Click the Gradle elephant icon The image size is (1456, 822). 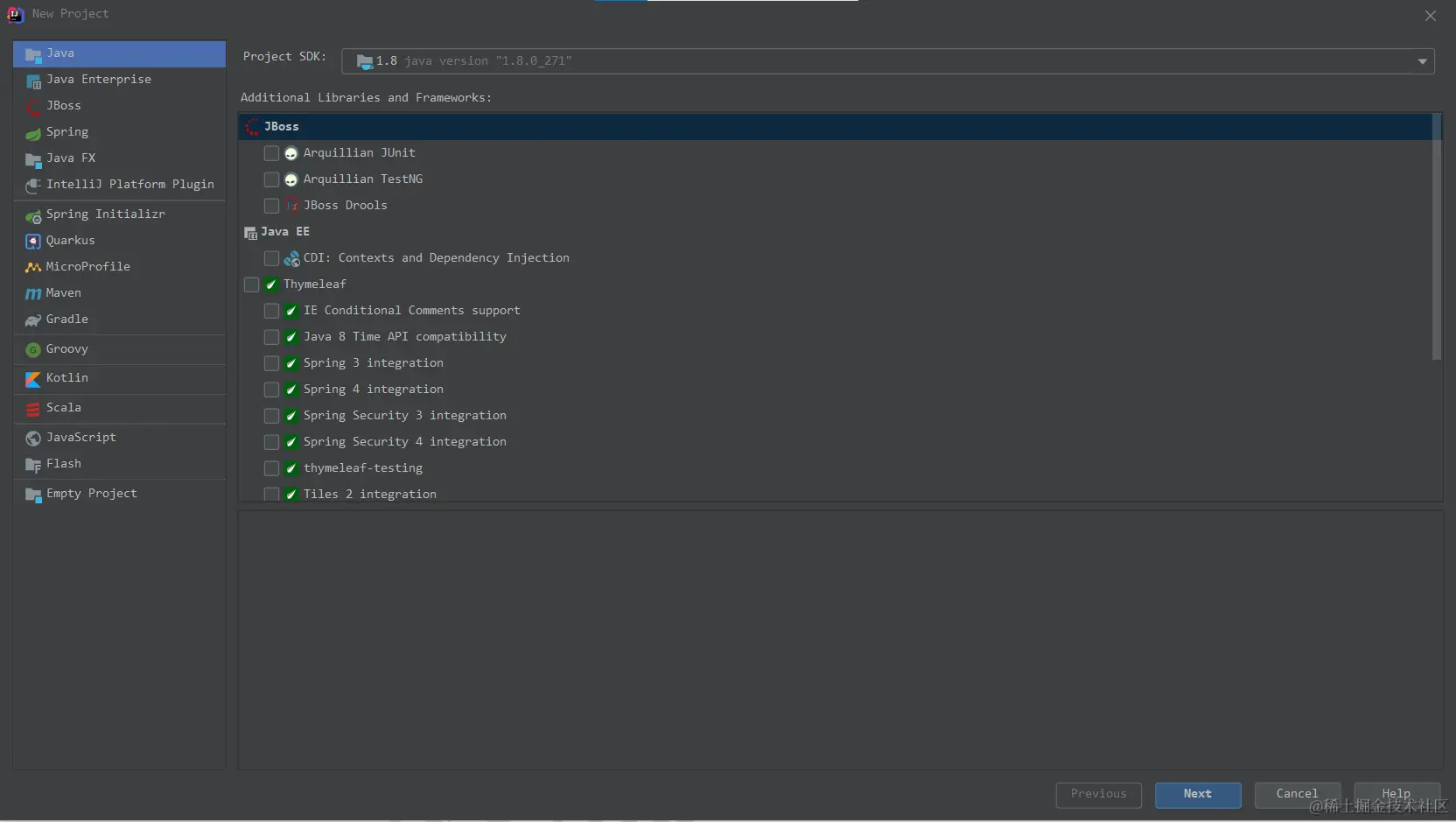(x=33, y=320)
